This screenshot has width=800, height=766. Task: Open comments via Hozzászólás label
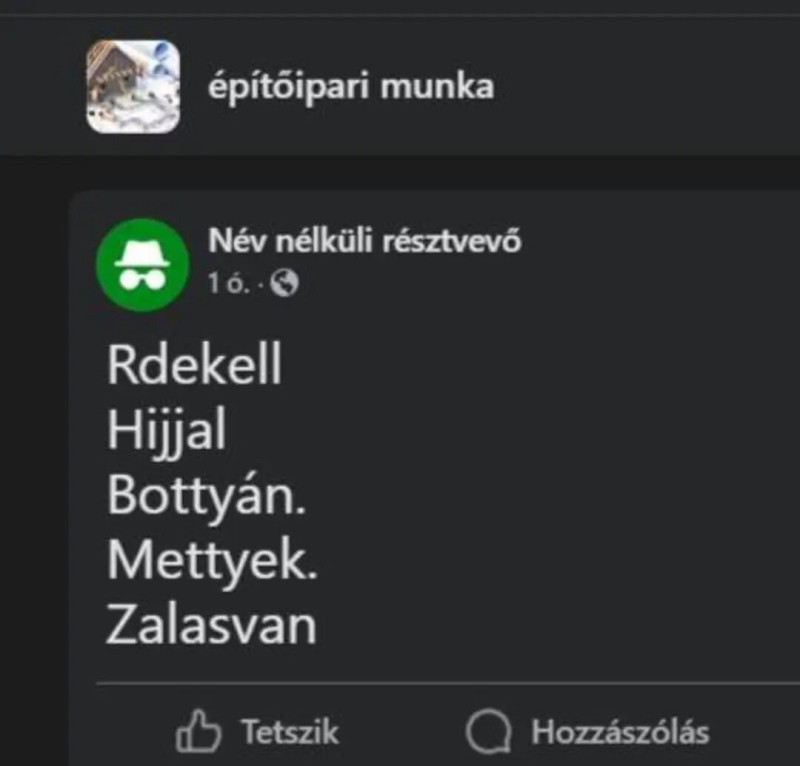coord(620,732)
